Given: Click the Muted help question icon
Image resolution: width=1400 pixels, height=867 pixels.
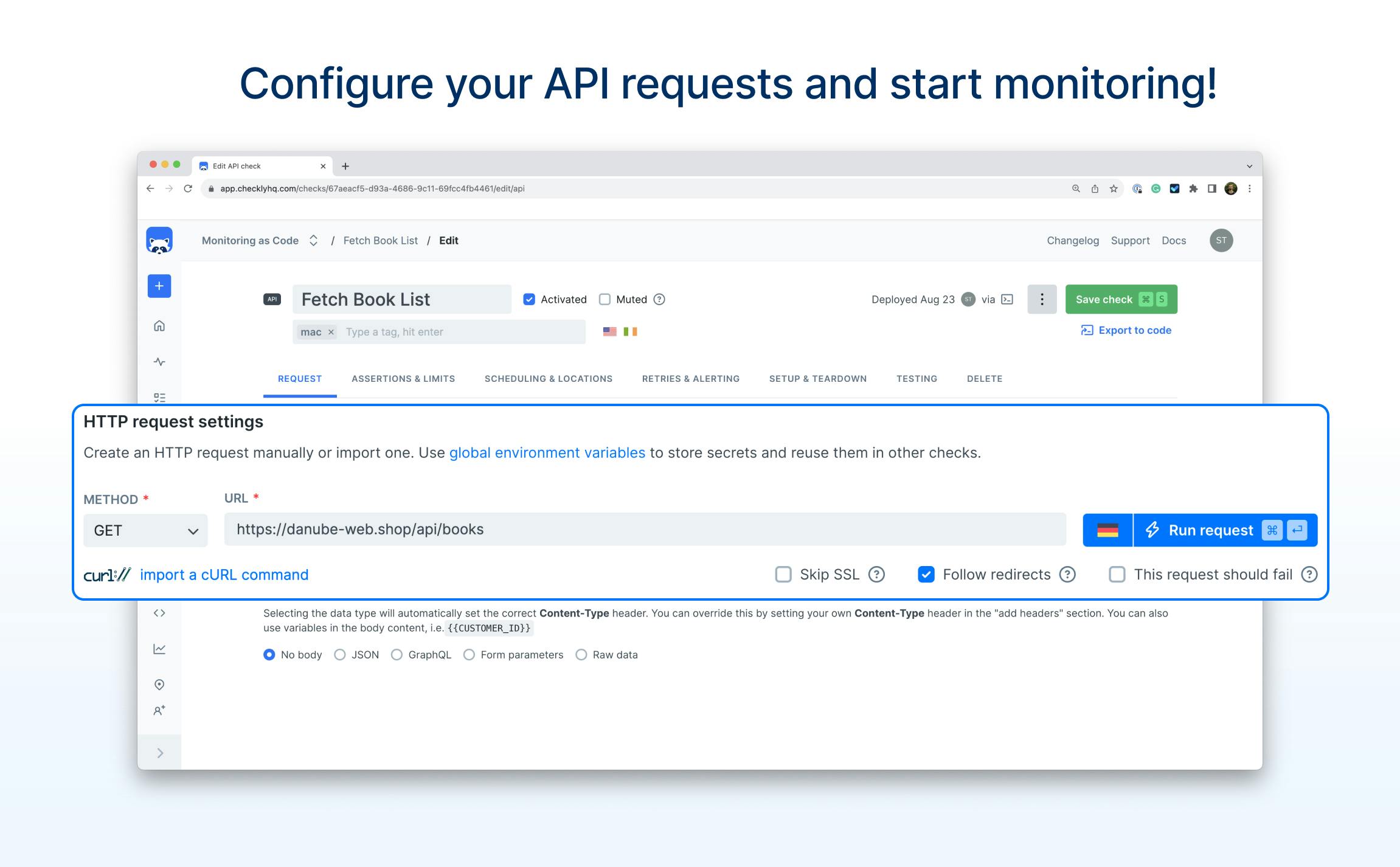Looking at the screenshot, I should pos(659,299).
